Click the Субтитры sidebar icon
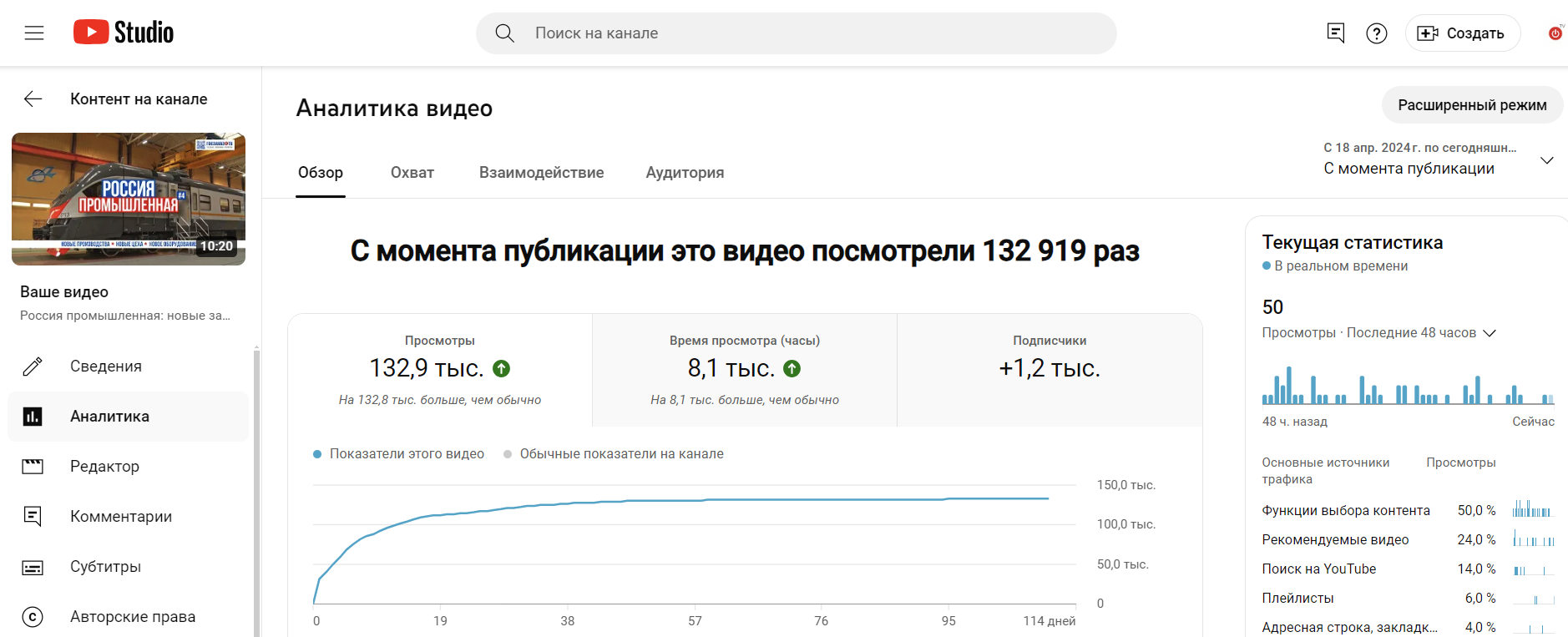 point(33,568)
